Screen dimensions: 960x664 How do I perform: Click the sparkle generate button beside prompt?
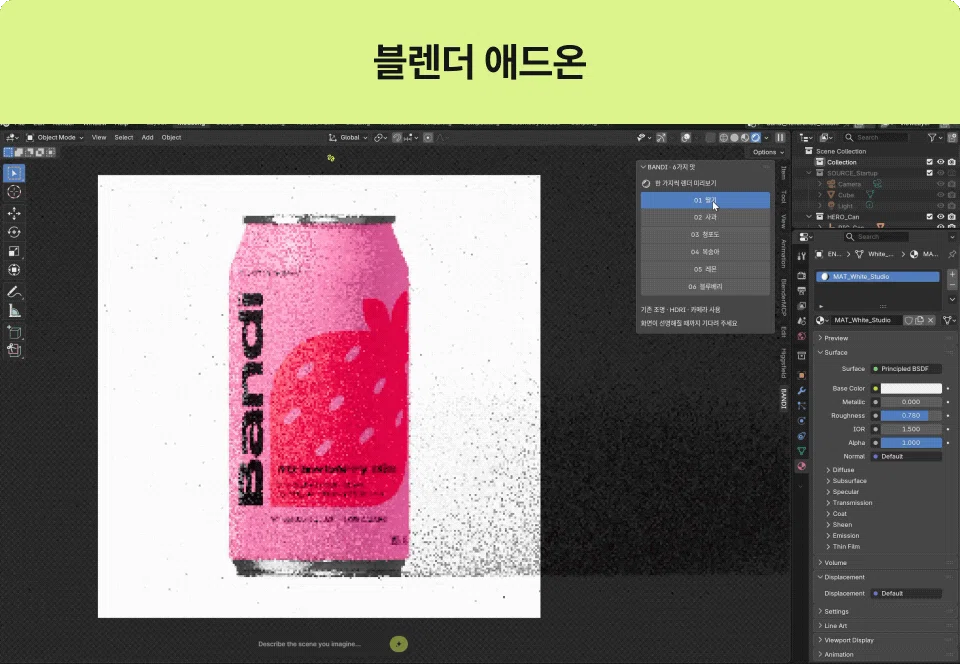point(399,644)
